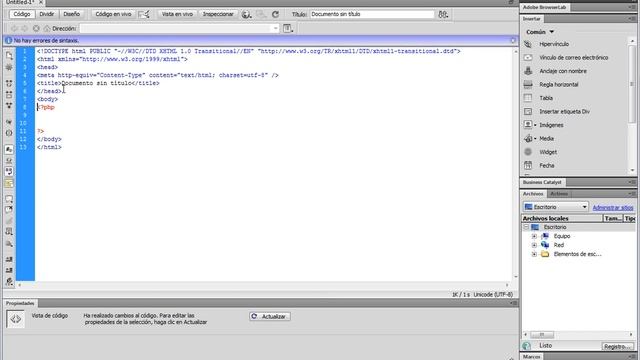This screenshot has height=360, width=640.
Task: Switch to Dividir view
Action: [x=47, y=14]
